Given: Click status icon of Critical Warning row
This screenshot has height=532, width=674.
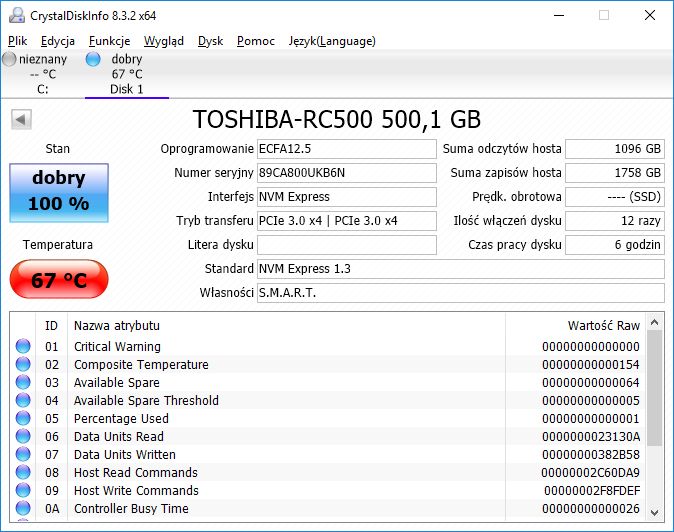Looking at the screenshot, I should pos(23,346).
